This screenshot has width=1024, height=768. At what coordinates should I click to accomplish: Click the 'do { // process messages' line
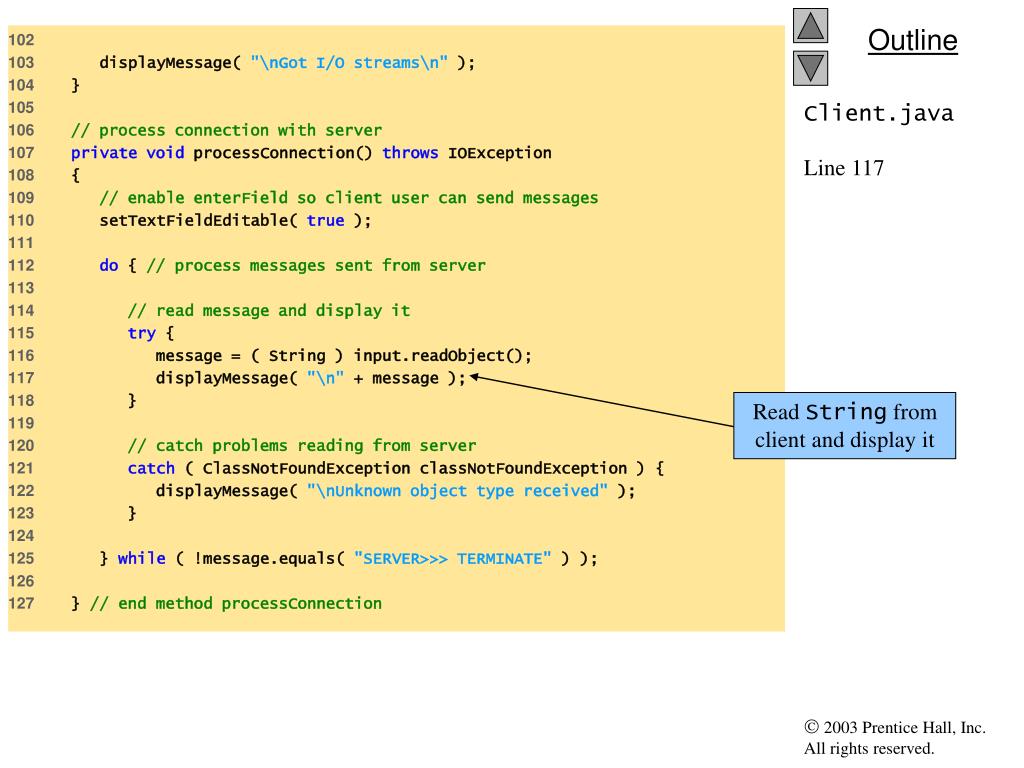click(x=292, y=266)
